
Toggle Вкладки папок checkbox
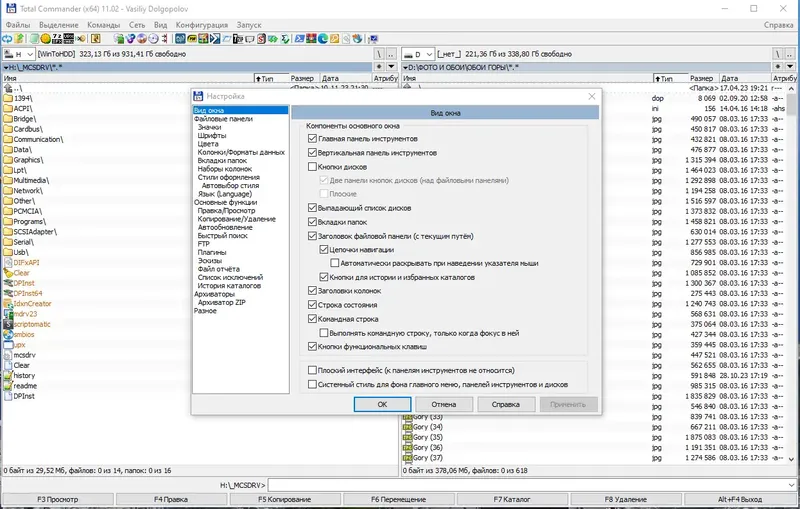(x=312, y=222)
